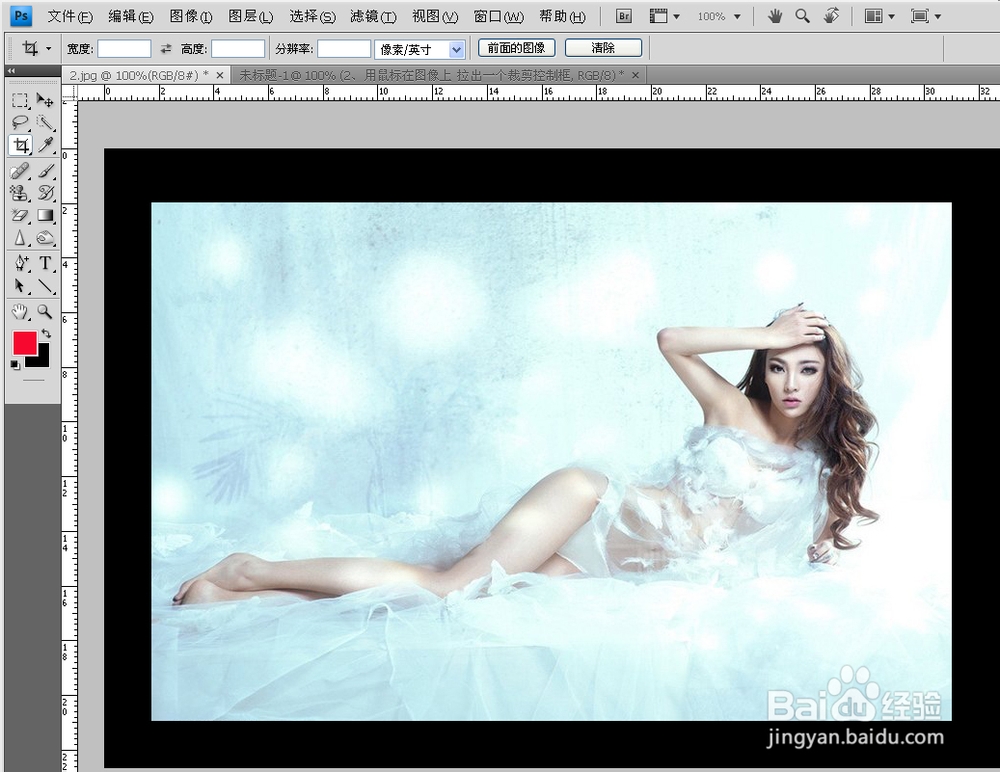The image size is (1000, 772).
Task: Click the Hand tool in application bar
Action: click(775, 17)
